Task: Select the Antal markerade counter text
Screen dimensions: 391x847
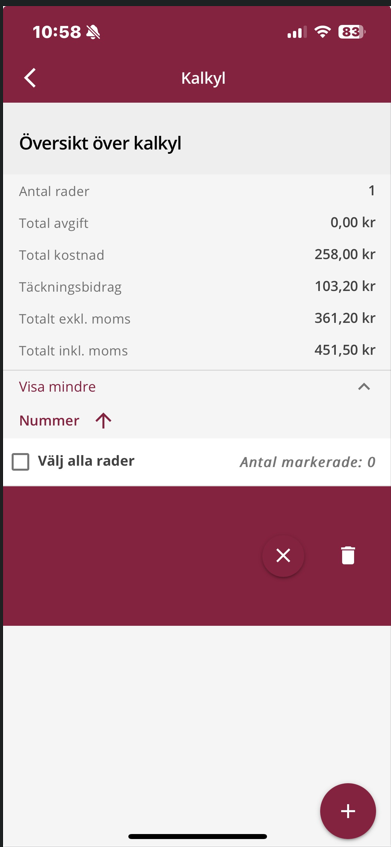Action: (307, 462)
